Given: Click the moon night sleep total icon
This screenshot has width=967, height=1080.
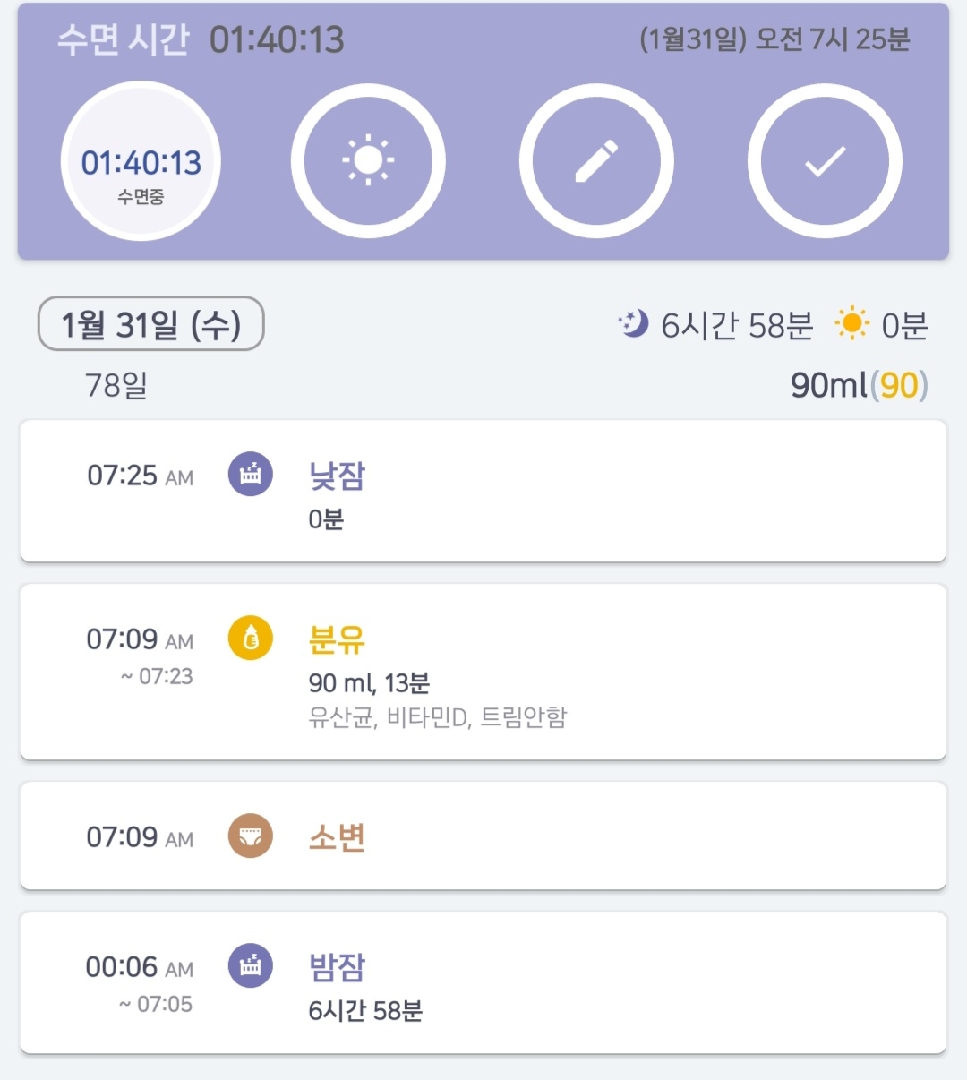Looking at the screenshot, I should [632, 324].
